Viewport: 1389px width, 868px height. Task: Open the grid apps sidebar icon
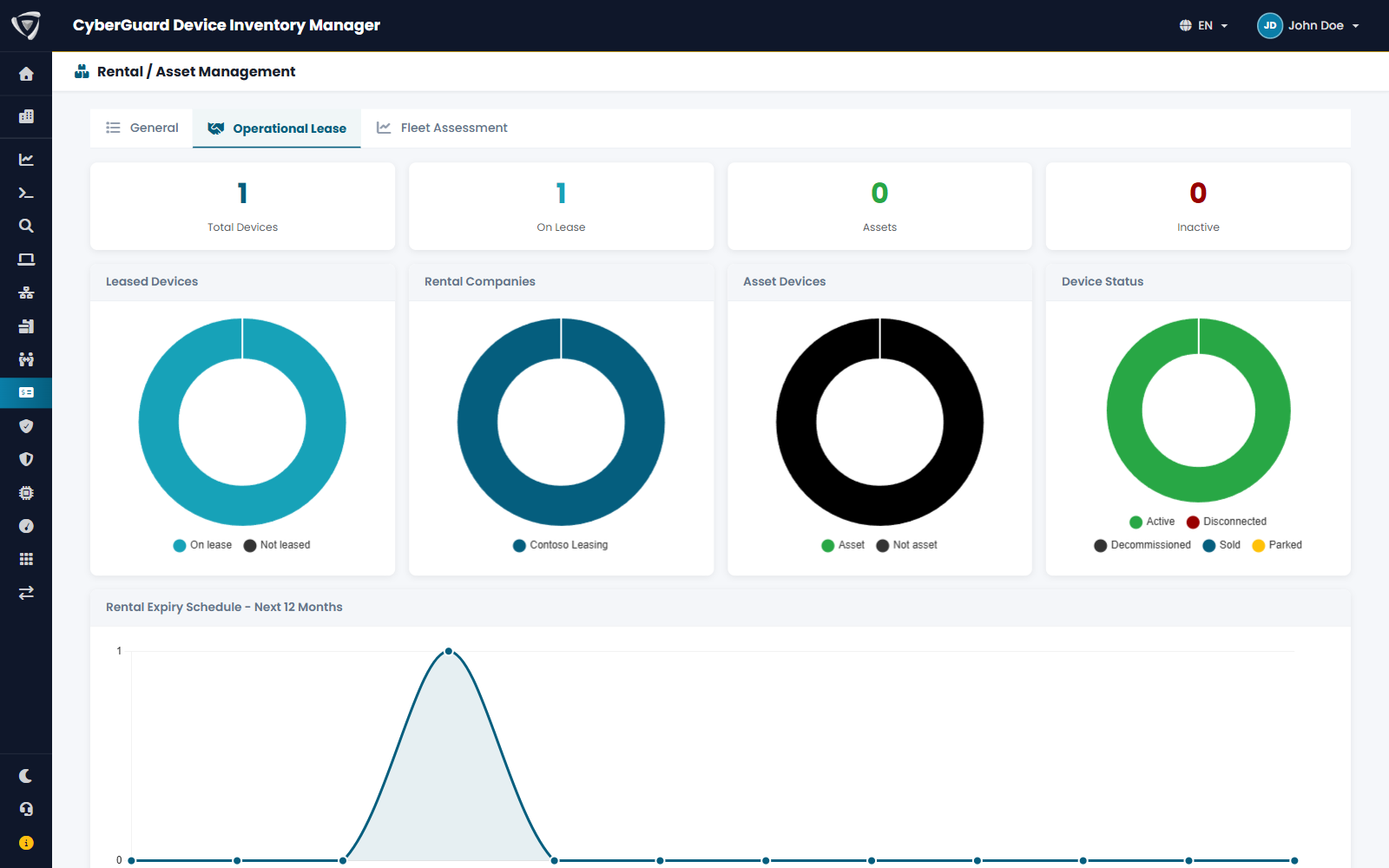click(26, 559)
